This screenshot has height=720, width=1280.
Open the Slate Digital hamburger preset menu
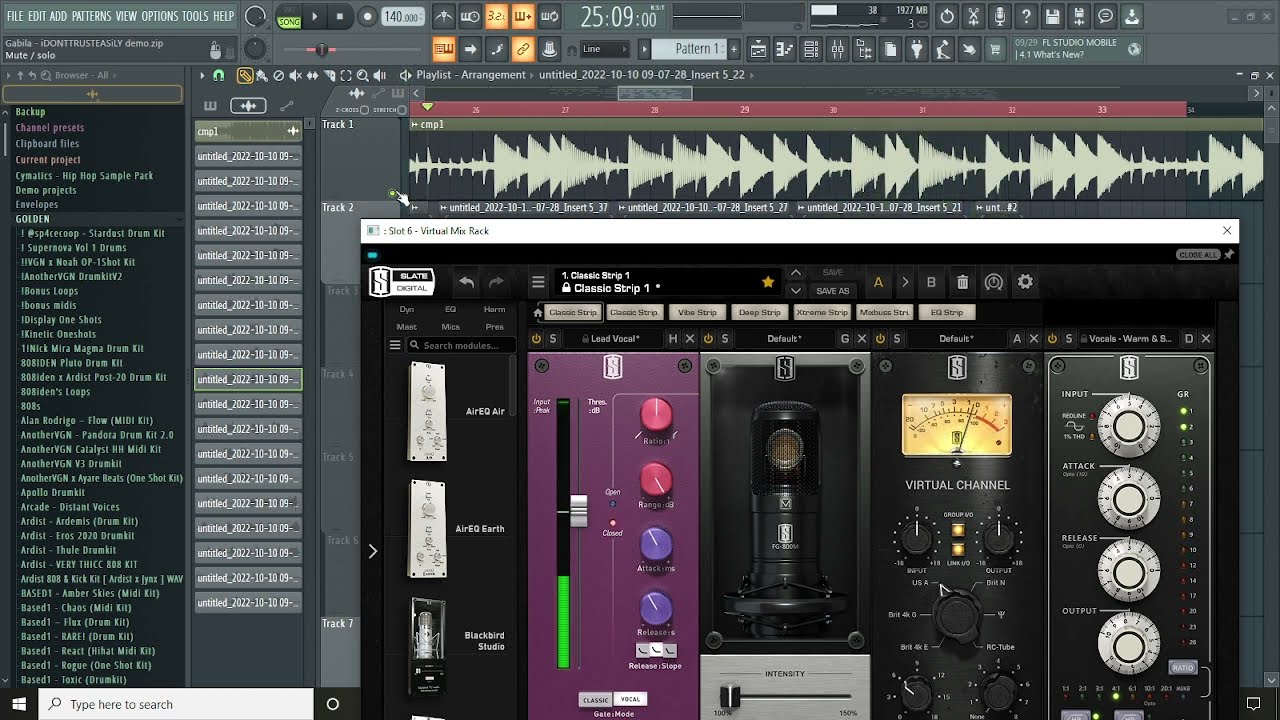point(538,282)
